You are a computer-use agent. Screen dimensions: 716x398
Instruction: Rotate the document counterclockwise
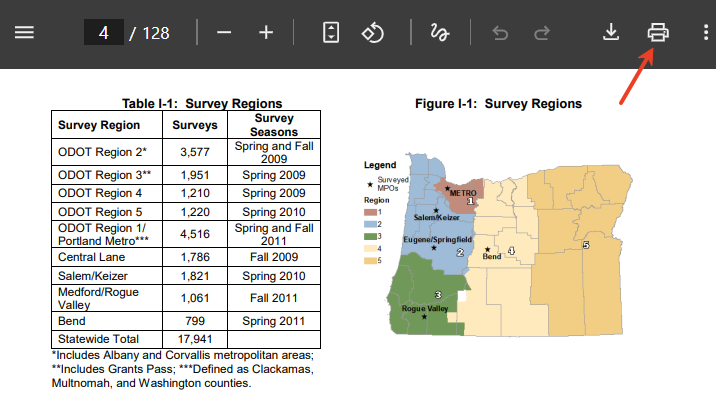coord(373,32)
